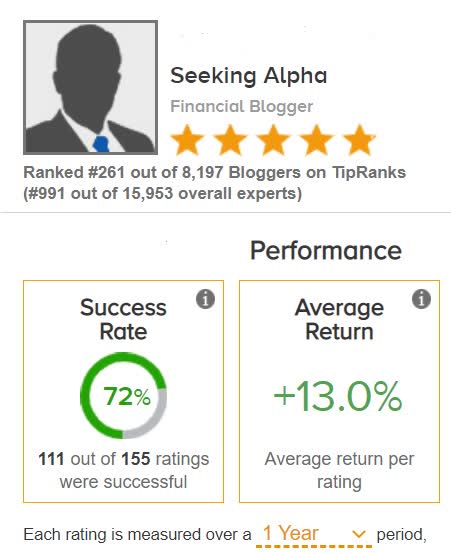Open the 1 Year period dropdown
The width and height of the screenshot is (451, 553).
[314, 534]
